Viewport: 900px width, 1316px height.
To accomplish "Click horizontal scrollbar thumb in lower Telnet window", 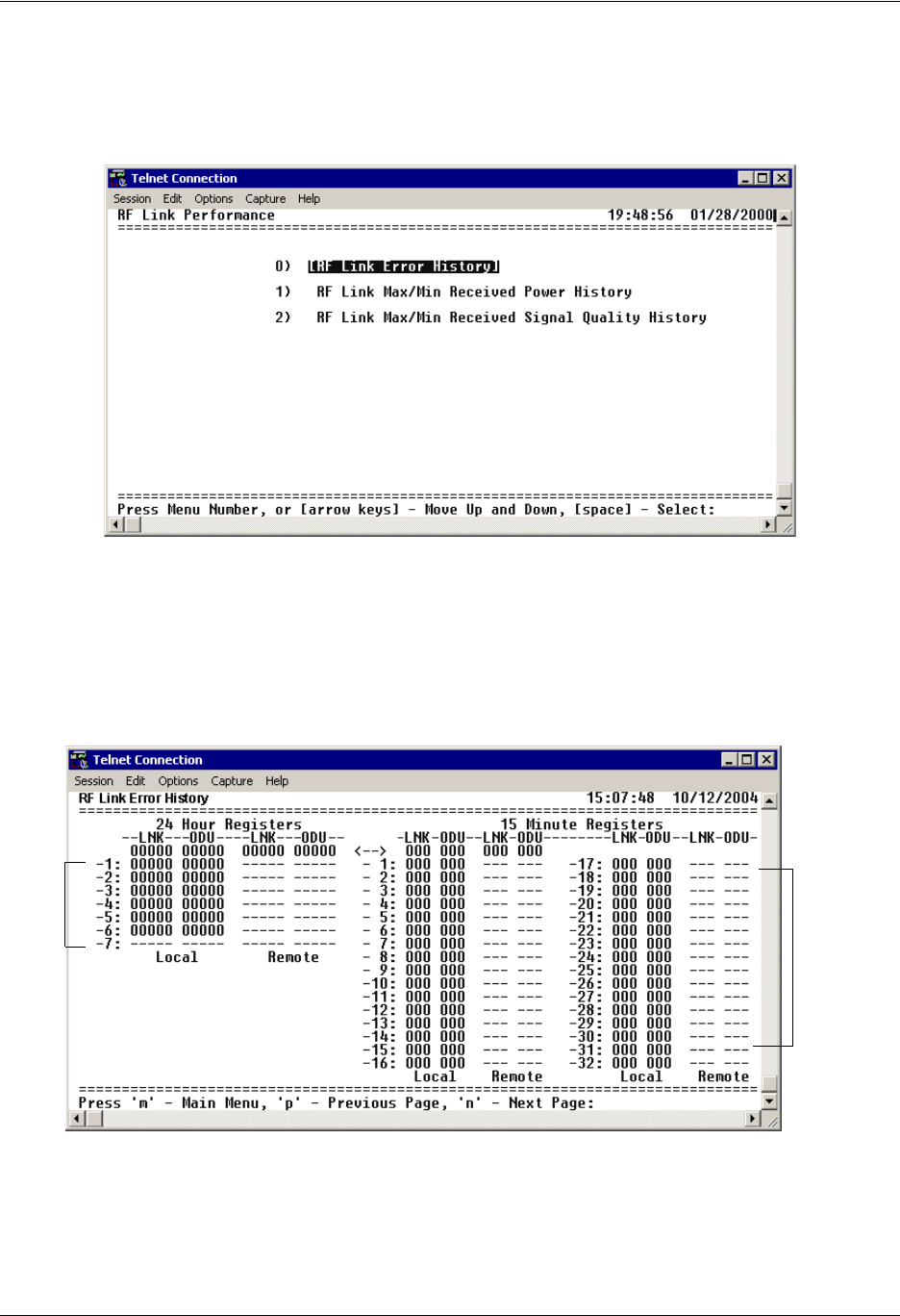I will 94,1119.
